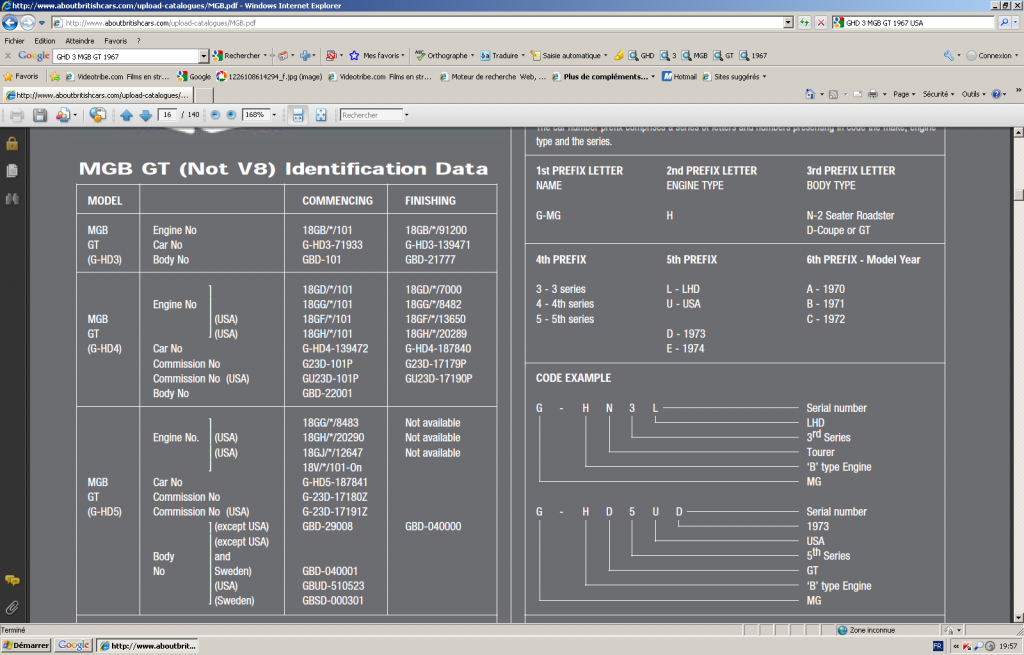Open the security padlock side panel
The image size is (1024, 655).
click(12, 144)
